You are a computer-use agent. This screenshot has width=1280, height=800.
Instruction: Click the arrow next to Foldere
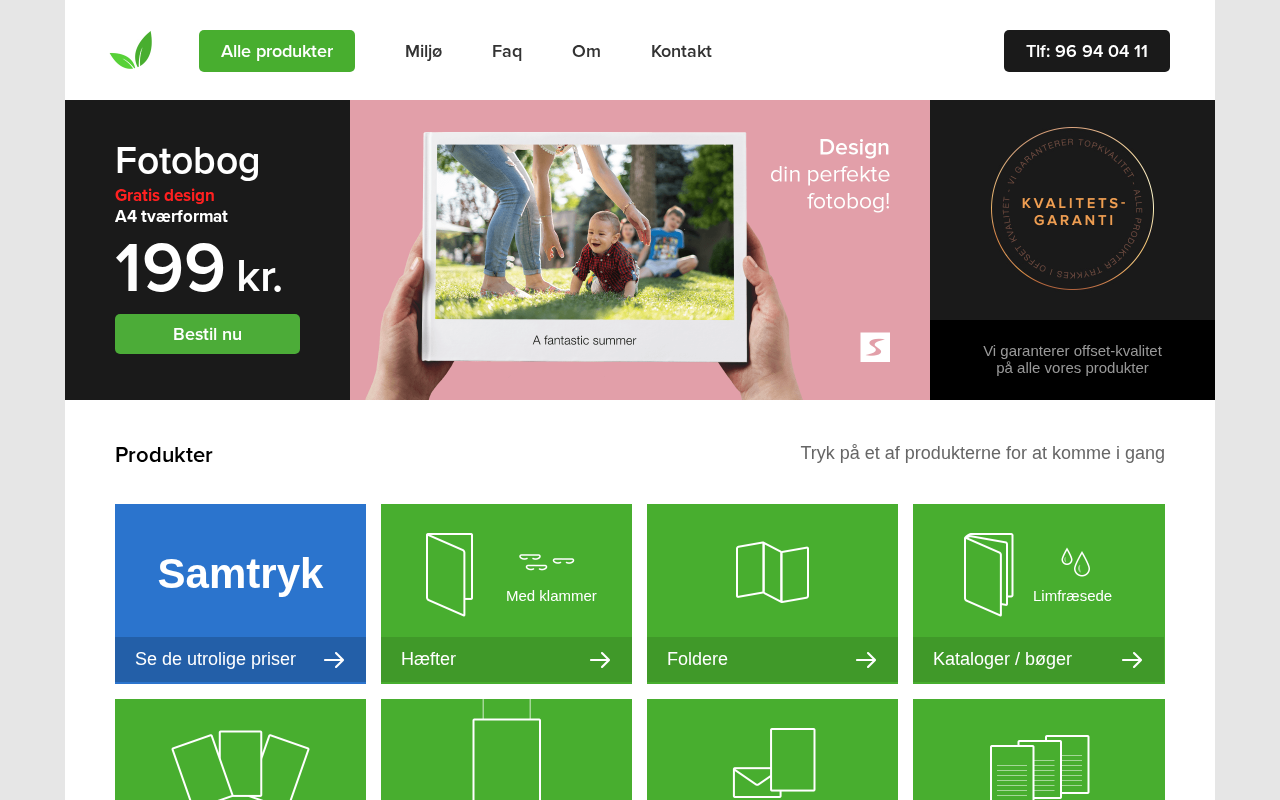click(x=866, y=660)
